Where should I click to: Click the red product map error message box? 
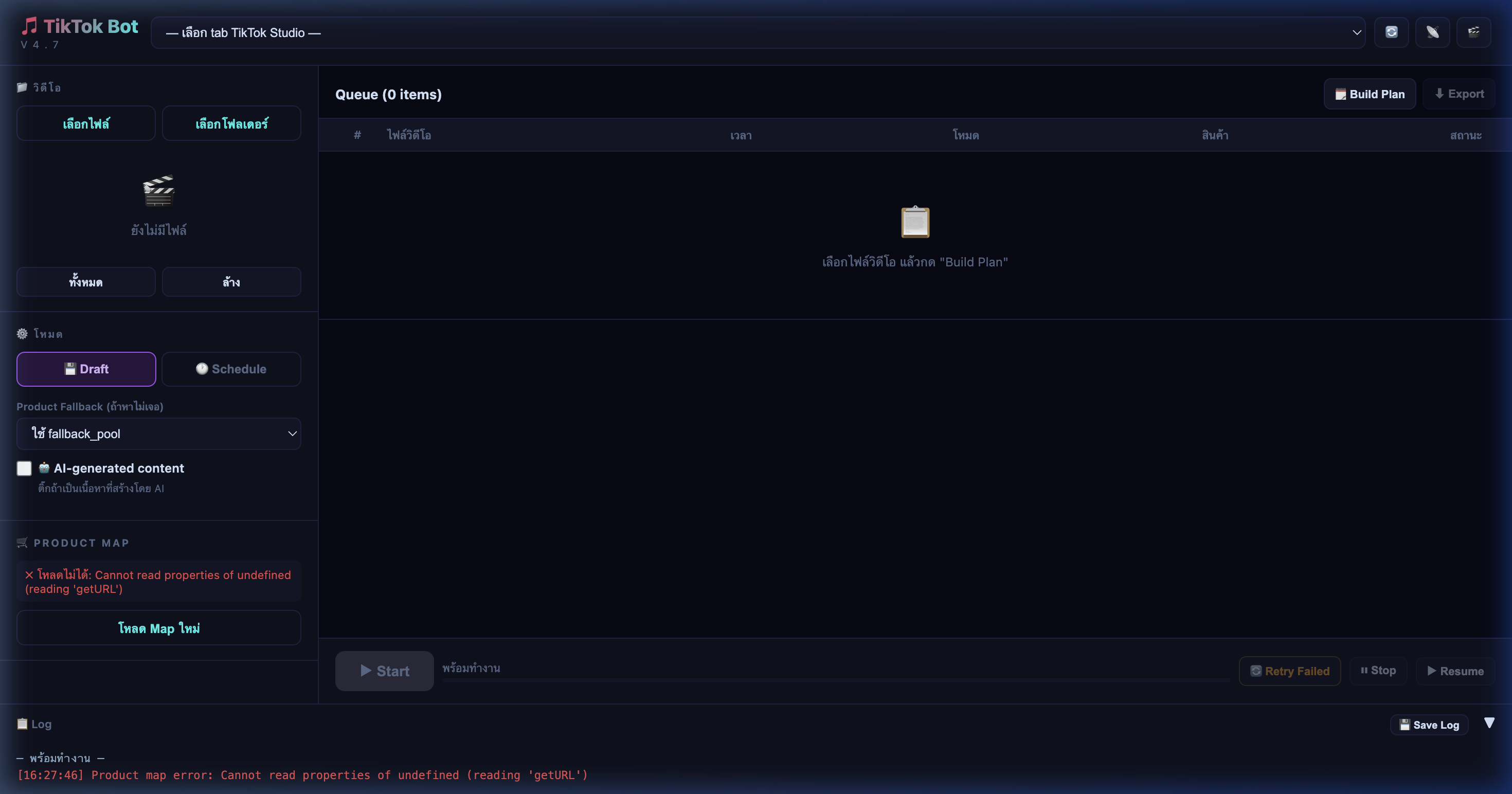tap(158, 582)
